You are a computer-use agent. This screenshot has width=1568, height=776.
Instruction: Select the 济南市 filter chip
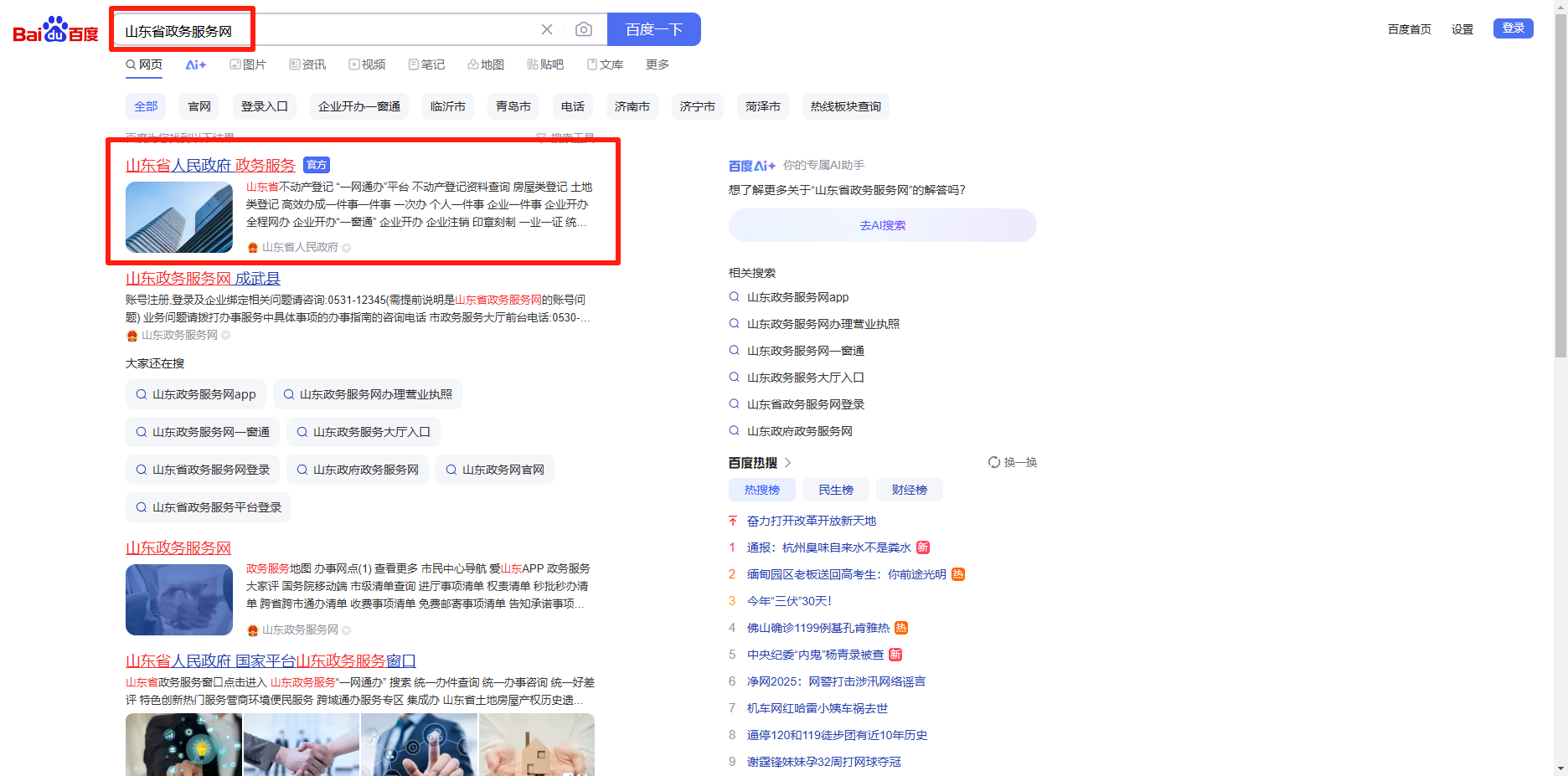[x=632, y=106]
